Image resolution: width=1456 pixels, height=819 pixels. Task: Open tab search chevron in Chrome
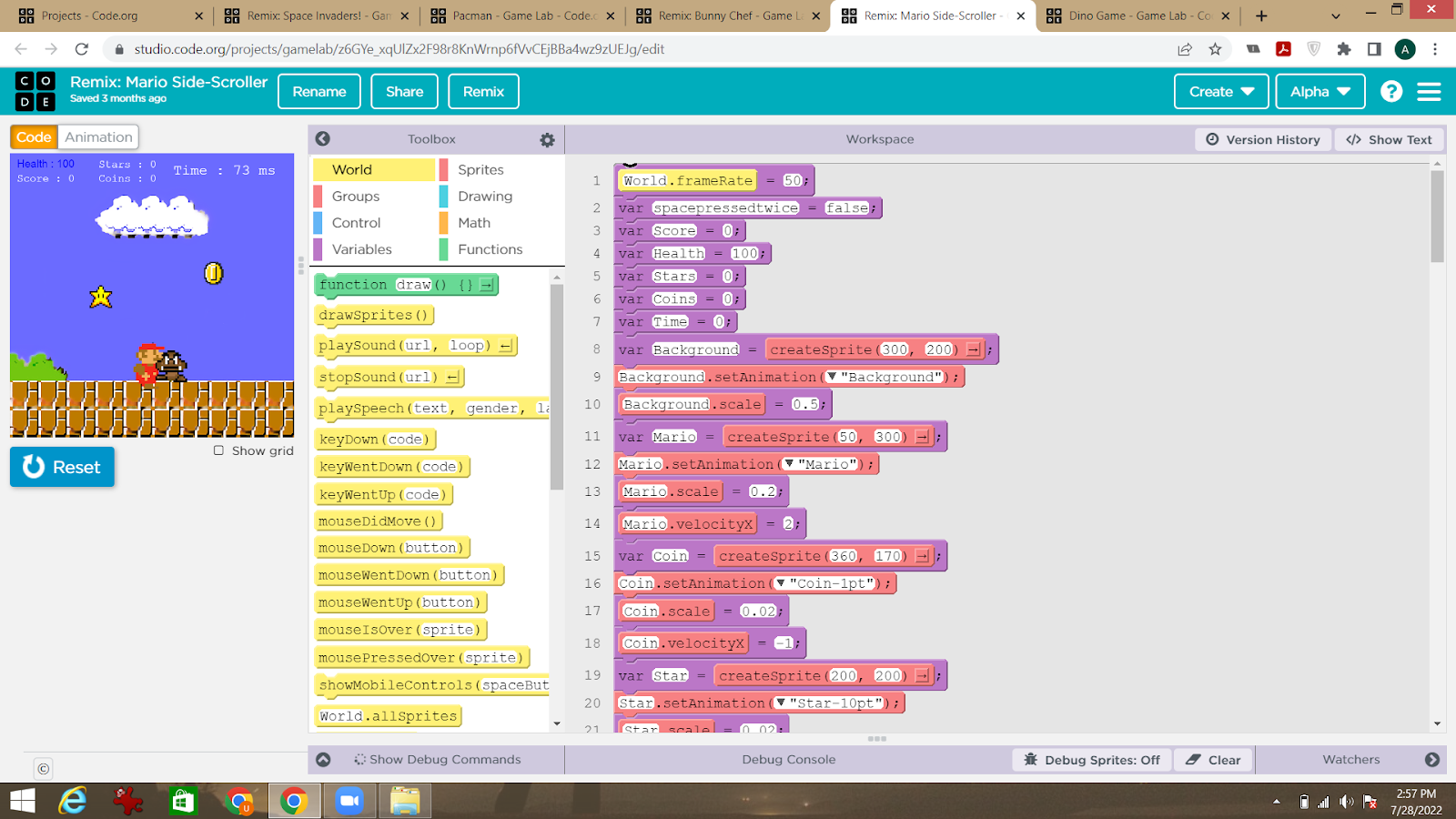point(1335,15)
